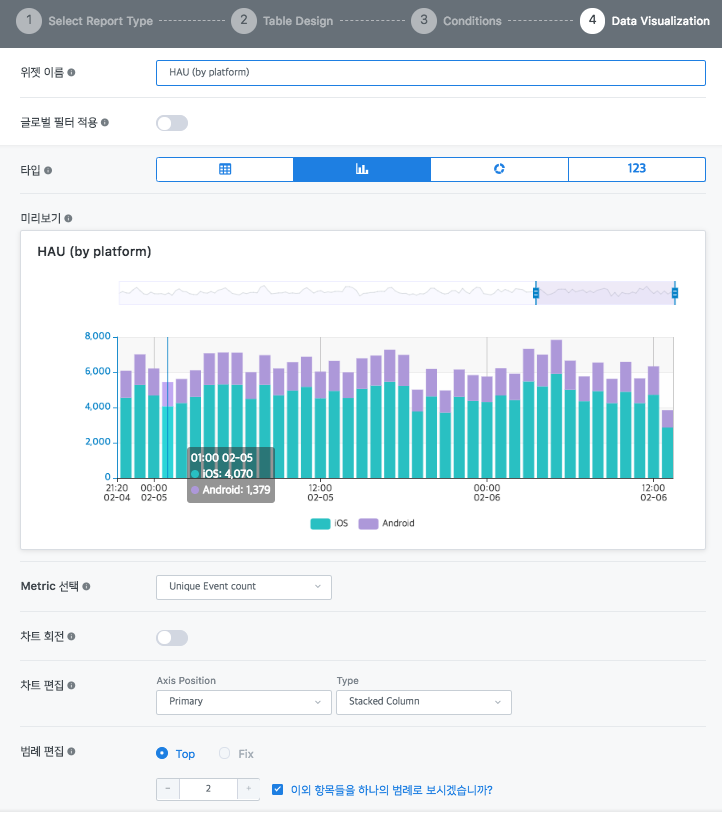Click the legend count number field

[209, 789]
